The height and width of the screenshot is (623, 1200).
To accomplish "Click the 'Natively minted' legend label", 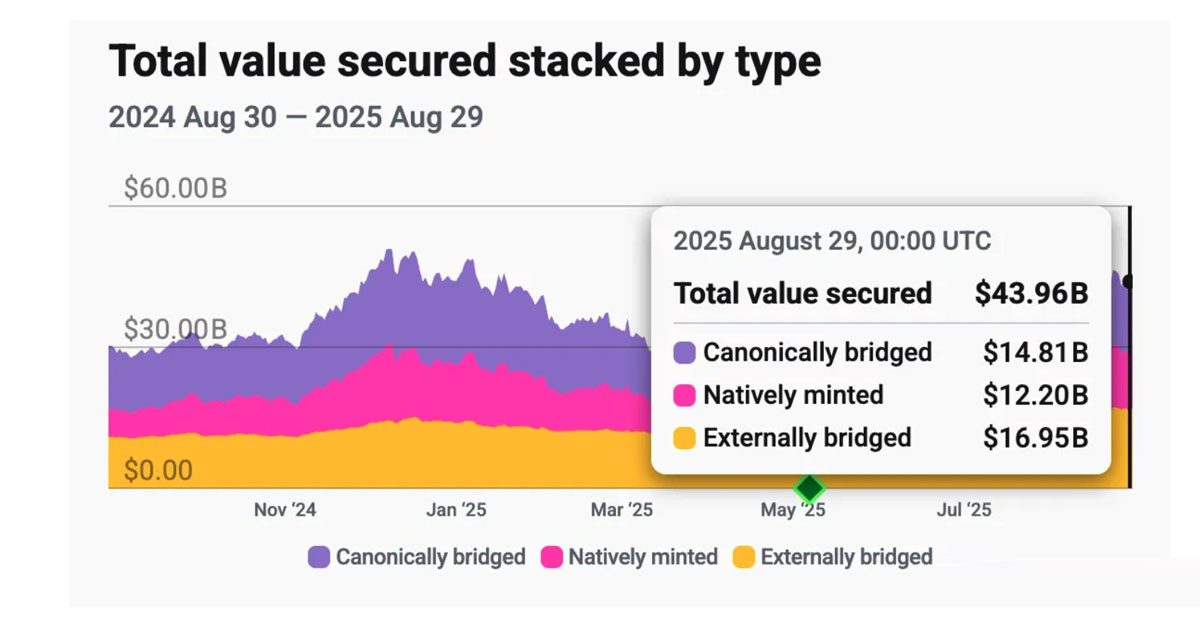I will coord(643,557).
